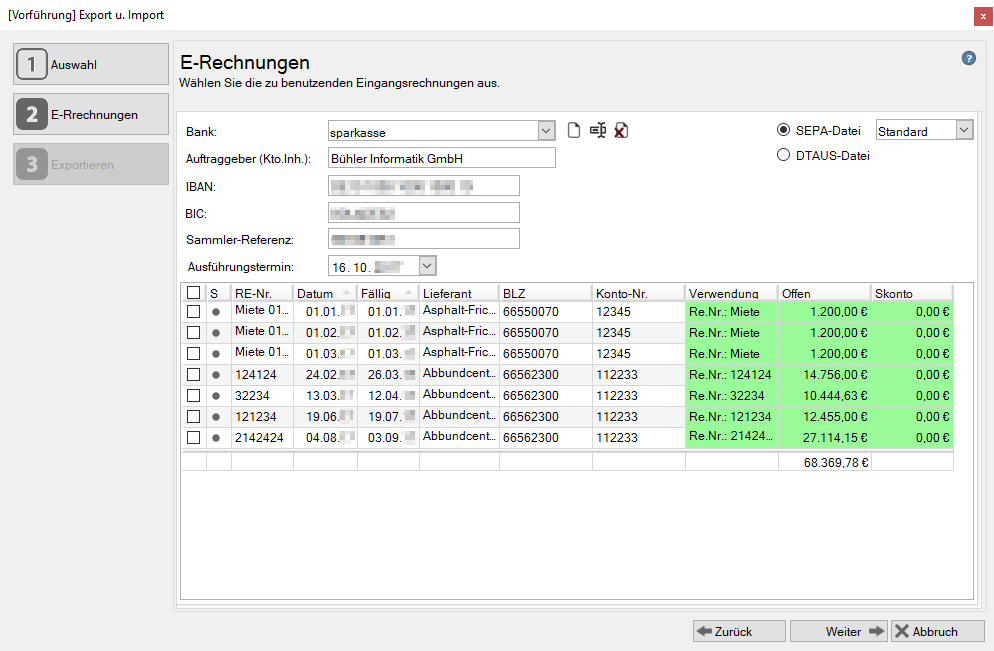Click the open amount 10.444,63 €
Image resolution: width=994 pixels, height=651 pixels.
point(825,396)
